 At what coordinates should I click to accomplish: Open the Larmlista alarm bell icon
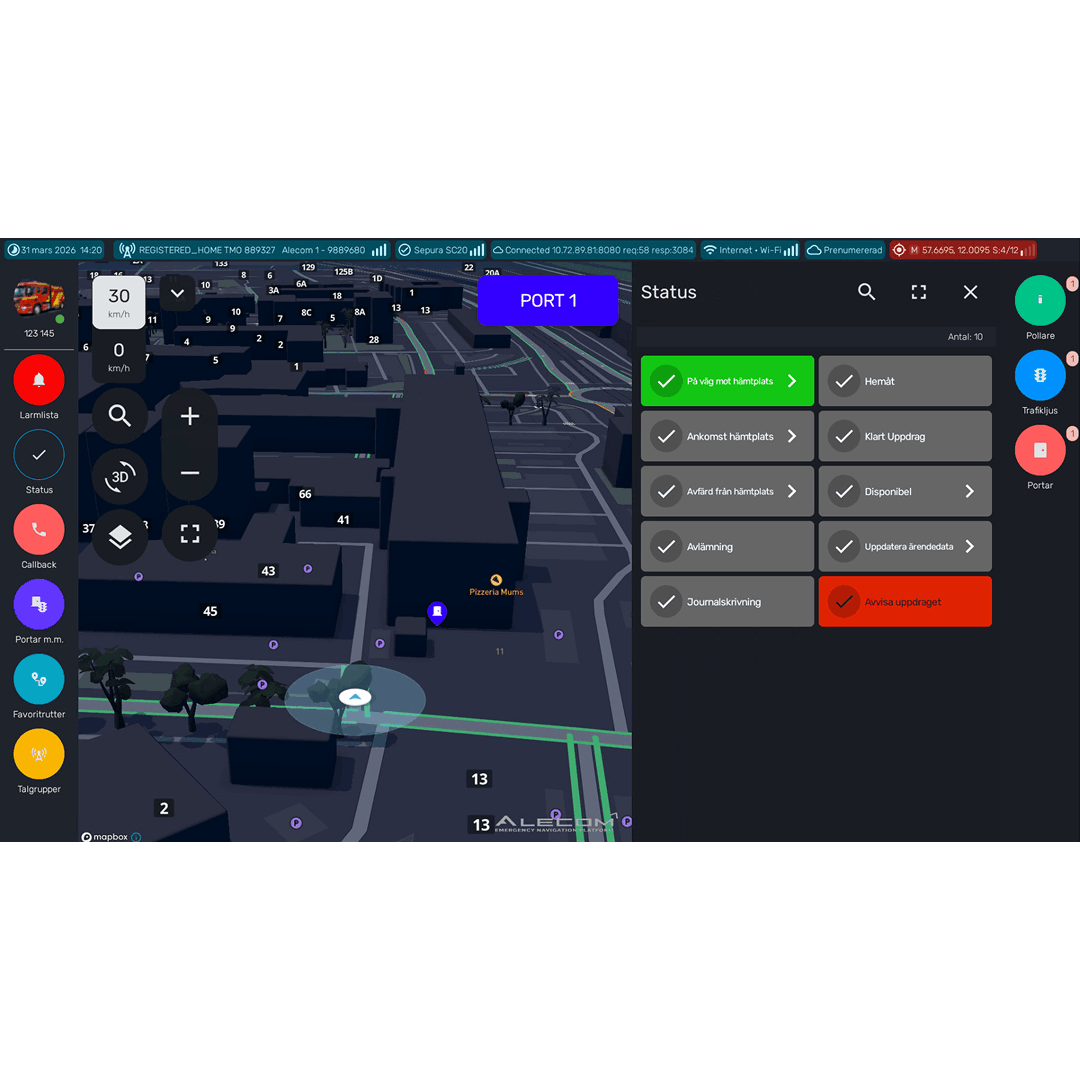point(39,380)
